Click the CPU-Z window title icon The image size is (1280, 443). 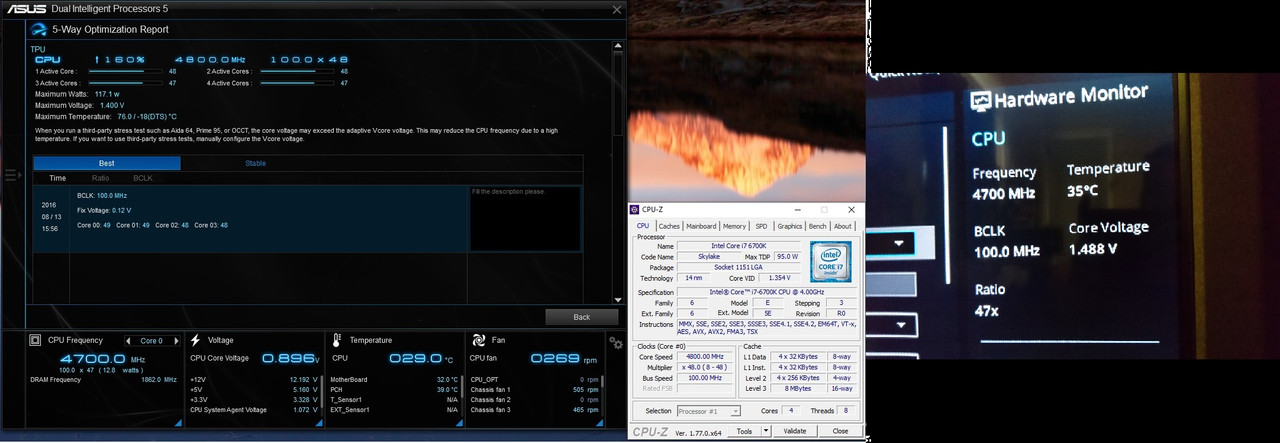point(636,210)
